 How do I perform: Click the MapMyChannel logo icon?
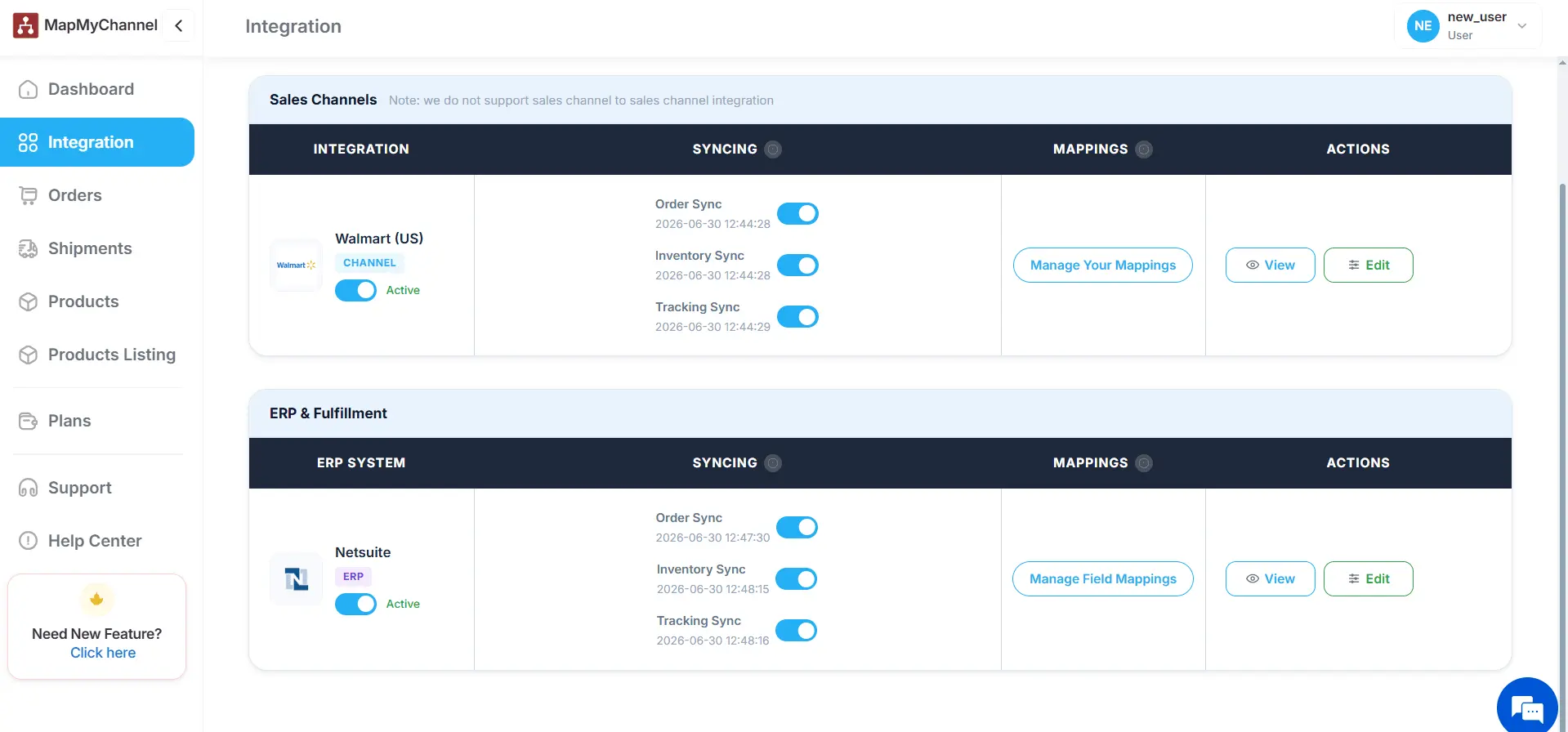25,25
